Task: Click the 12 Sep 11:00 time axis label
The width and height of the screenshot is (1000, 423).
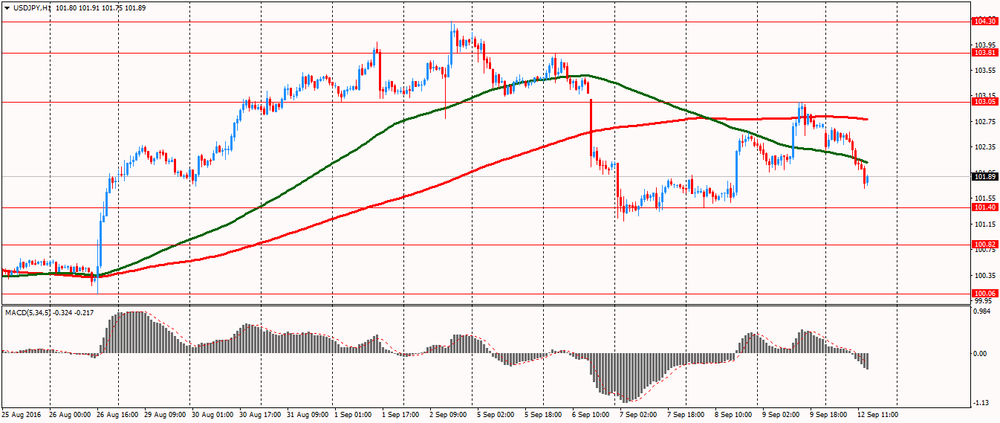Action: point(878,413)
